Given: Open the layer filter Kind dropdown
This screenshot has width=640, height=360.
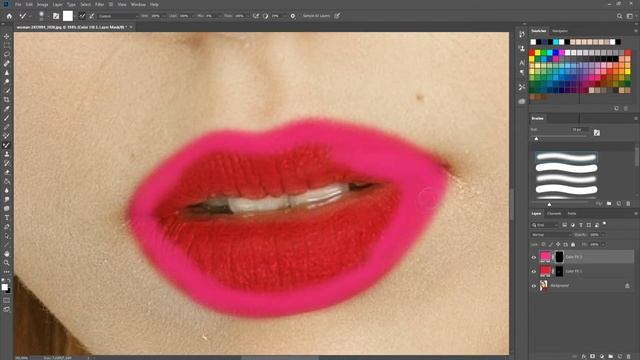Looking at the screenshot, I should 544,225.
